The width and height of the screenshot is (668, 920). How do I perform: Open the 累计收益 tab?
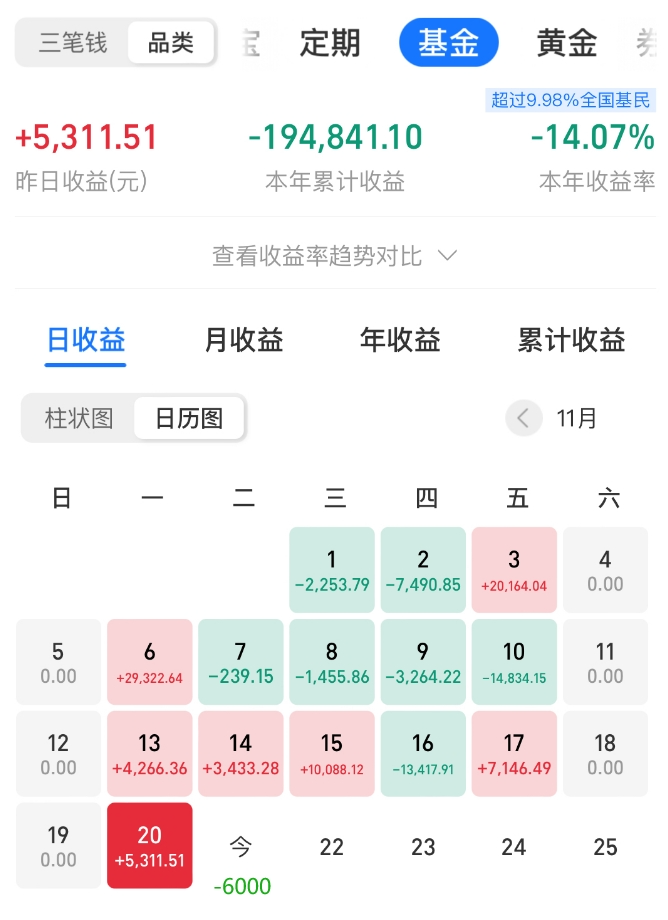click(571, 340)
